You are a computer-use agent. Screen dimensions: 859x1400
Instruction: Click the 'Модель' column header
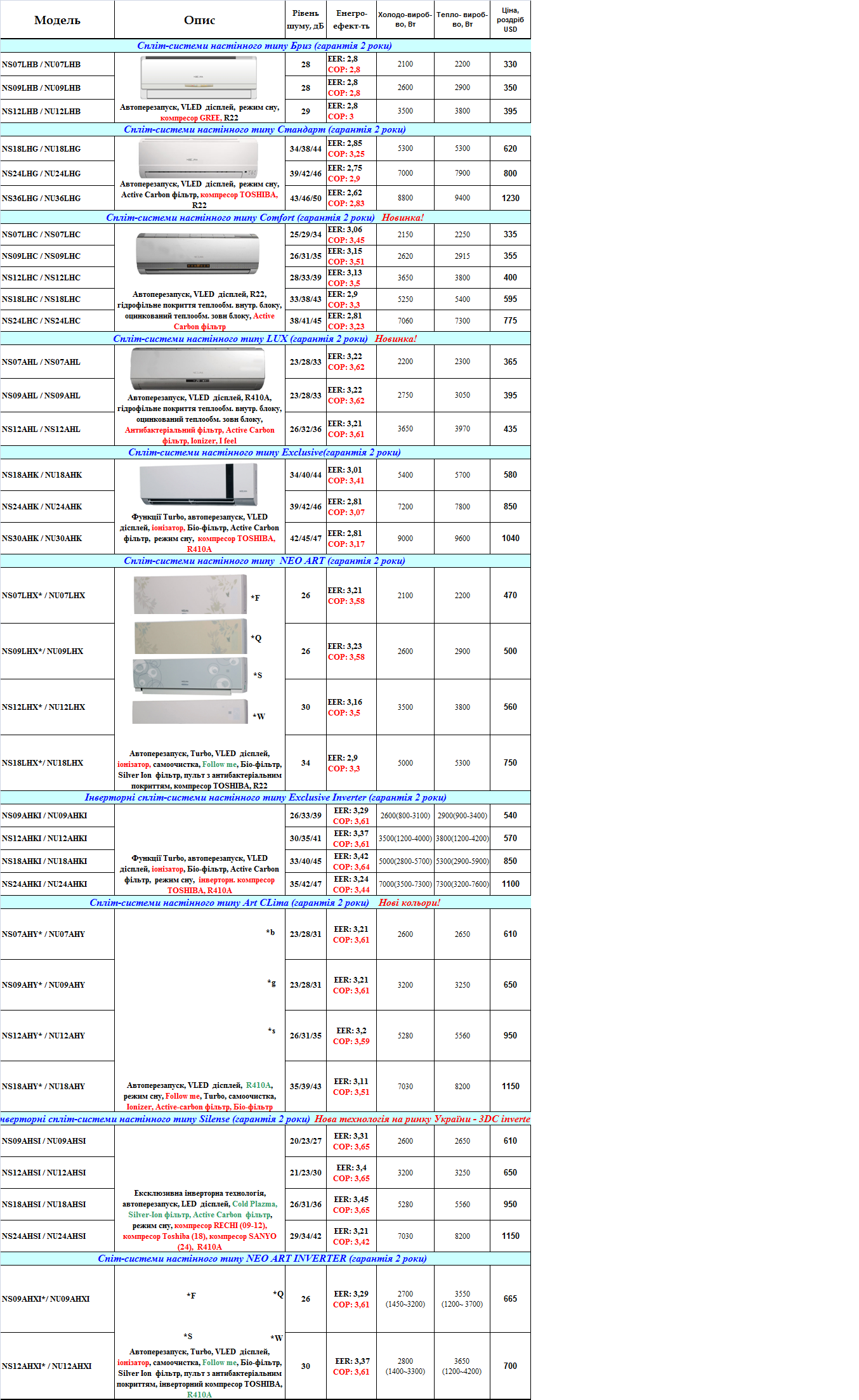point(57,20)
